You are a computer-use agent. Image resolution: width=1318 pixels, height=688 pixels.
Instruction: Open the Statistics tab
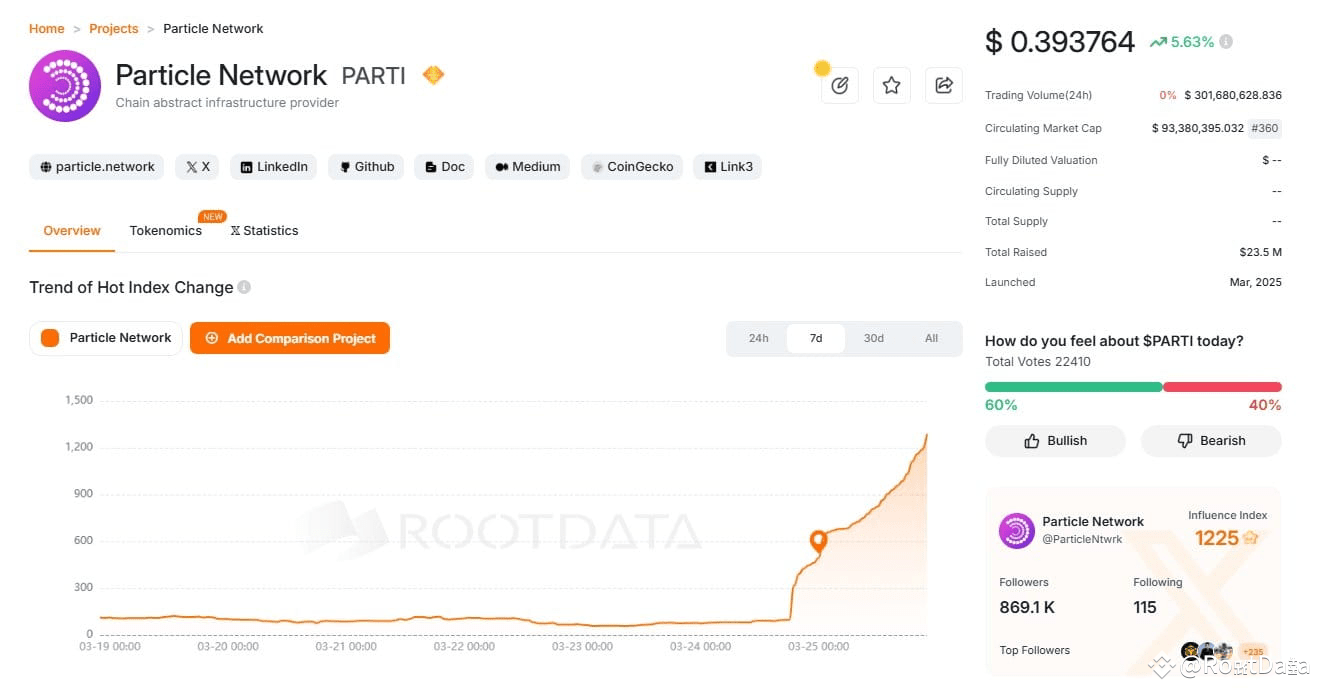point(263,230)
